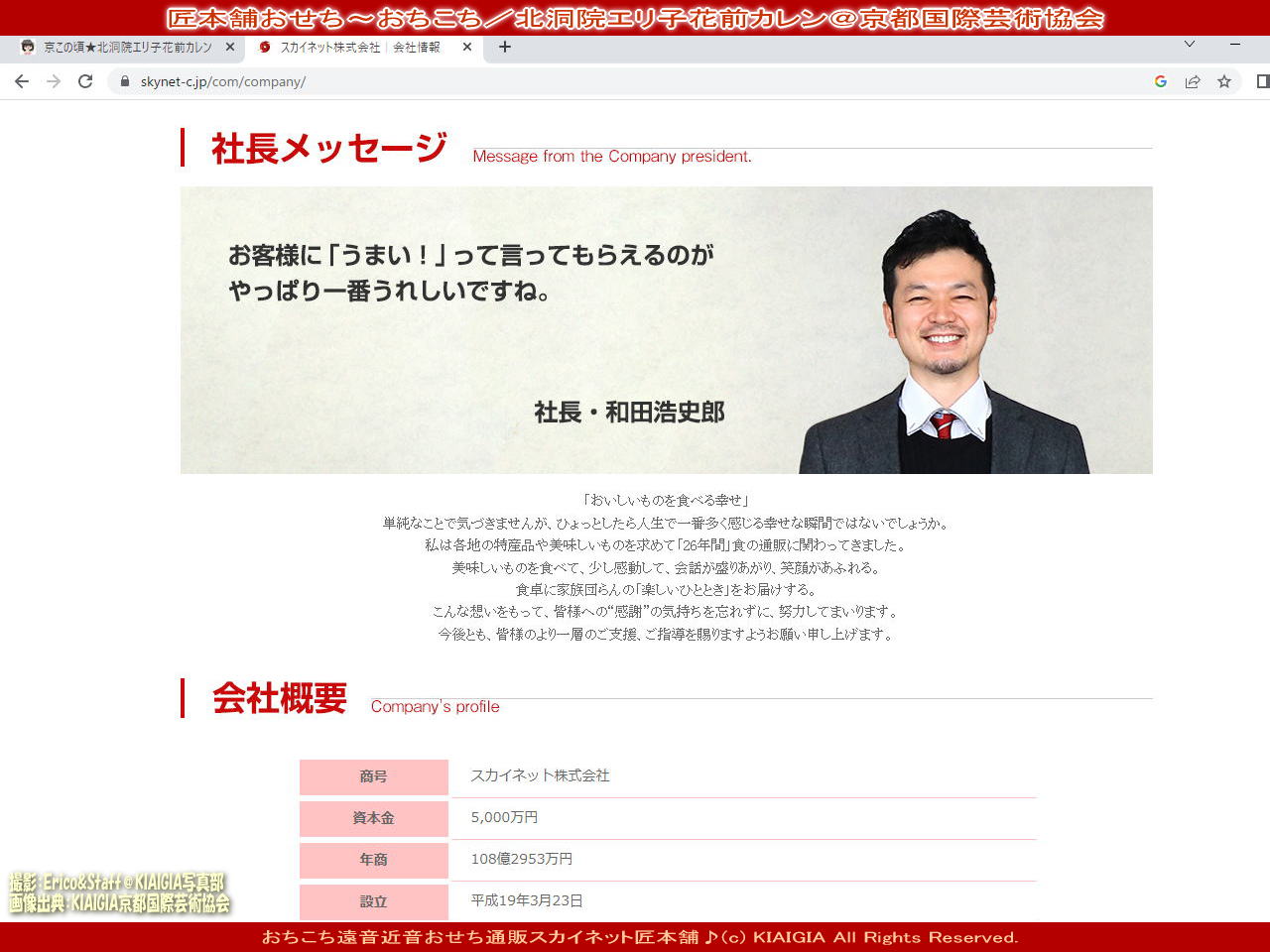Viewport: 1270px width, 952px height.
Task: Click the 設立 table header cell
Action: (x=374, y=901)
